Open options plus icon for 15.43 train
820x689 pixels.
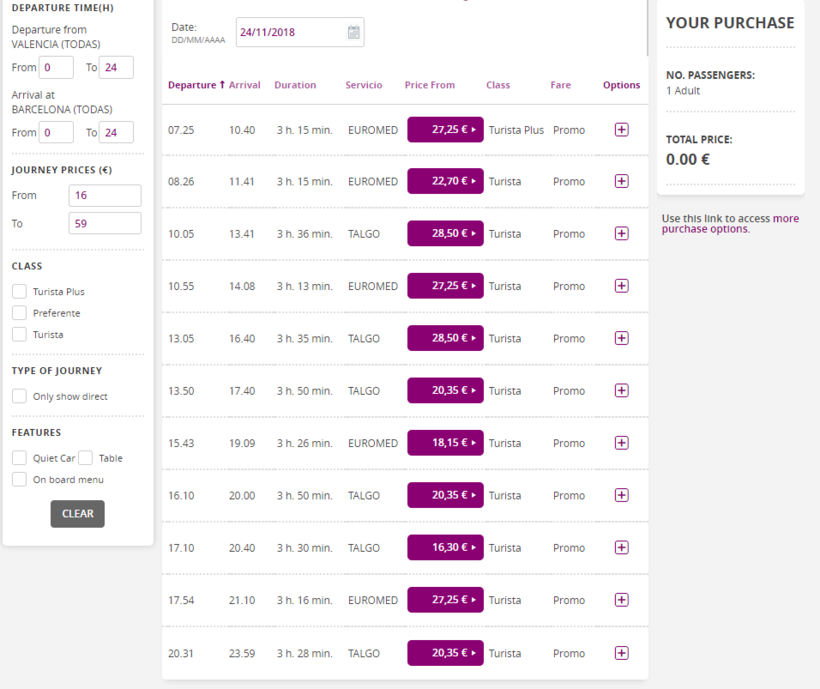[621, 443]
